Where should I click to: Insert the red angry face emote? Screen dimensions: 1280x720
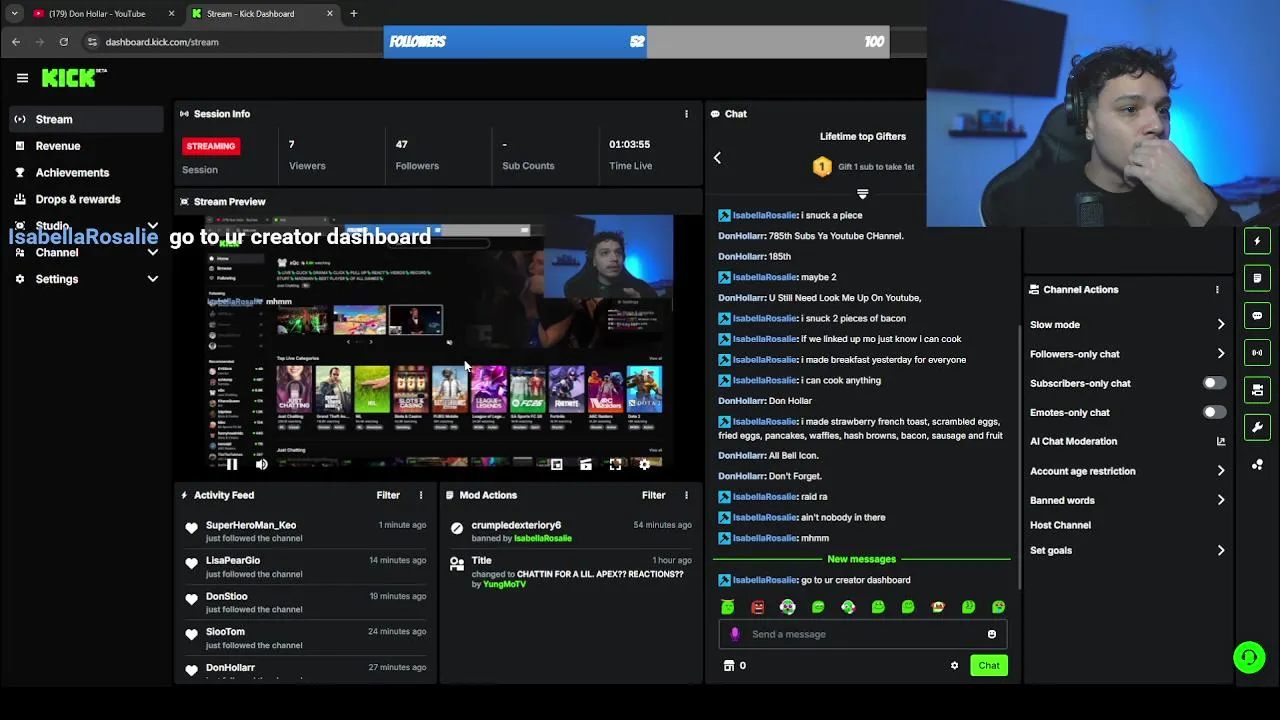click(758, 607)
